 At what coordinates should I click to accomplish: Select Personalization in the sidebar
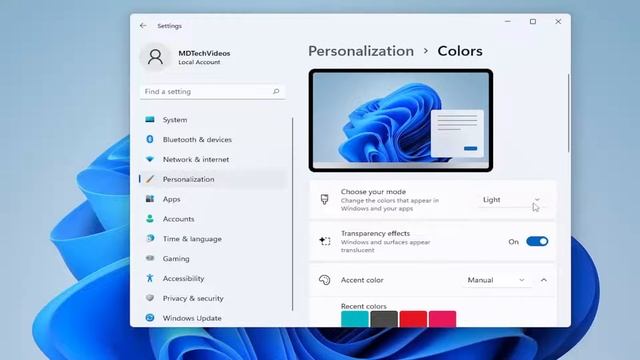(x=212, y=179)
